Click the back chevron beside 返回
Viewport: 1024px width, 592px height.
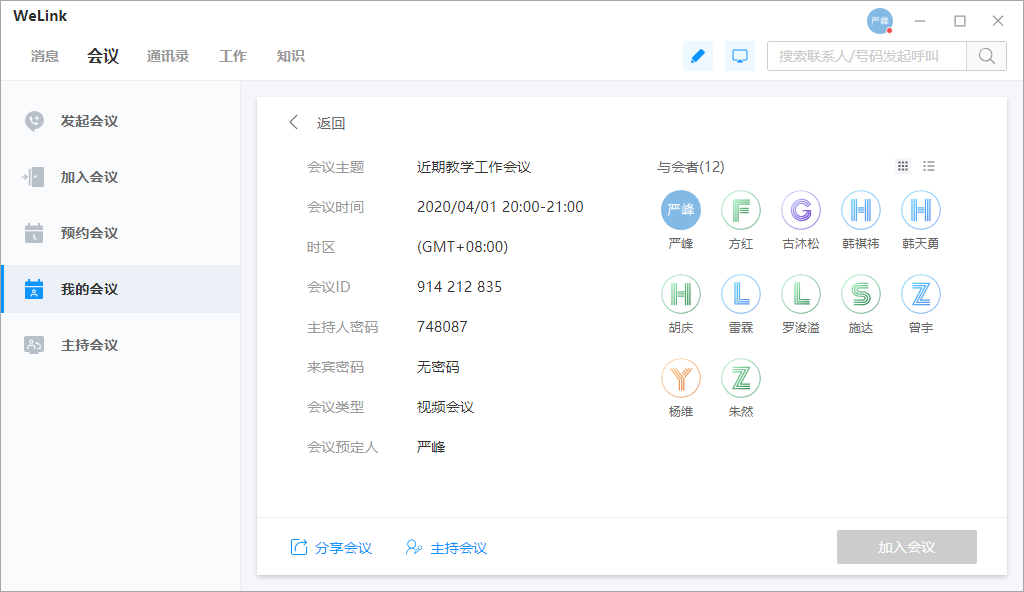coord(293,121)
